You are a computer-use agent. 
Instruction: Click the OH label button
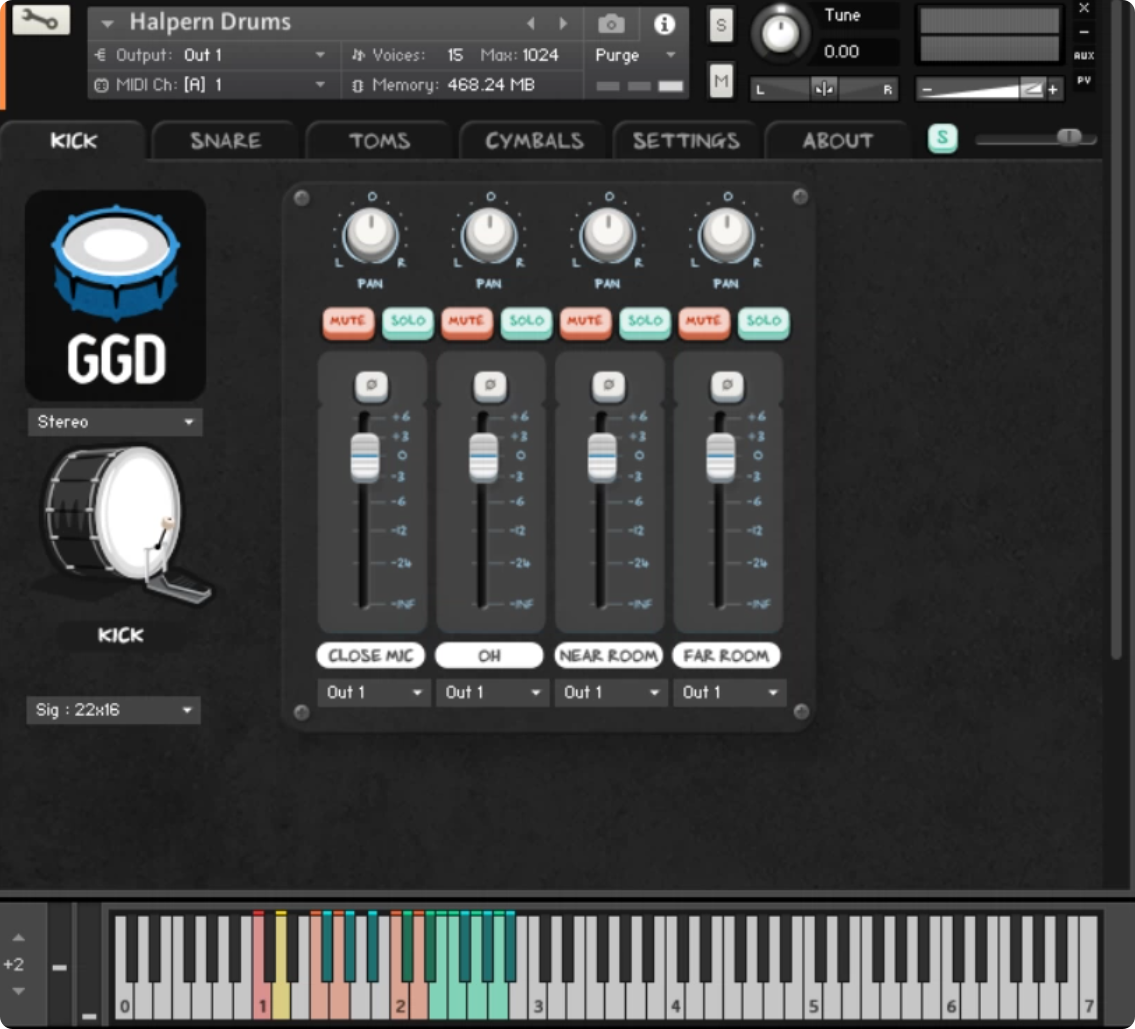[x=489, y=656]
